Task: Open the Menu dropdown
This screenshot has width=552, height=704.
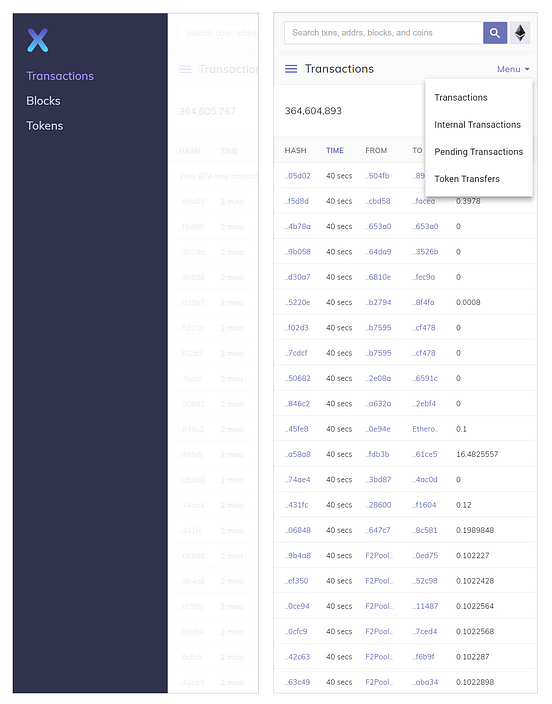Action: pyautogui.click(x=513, y=69)
